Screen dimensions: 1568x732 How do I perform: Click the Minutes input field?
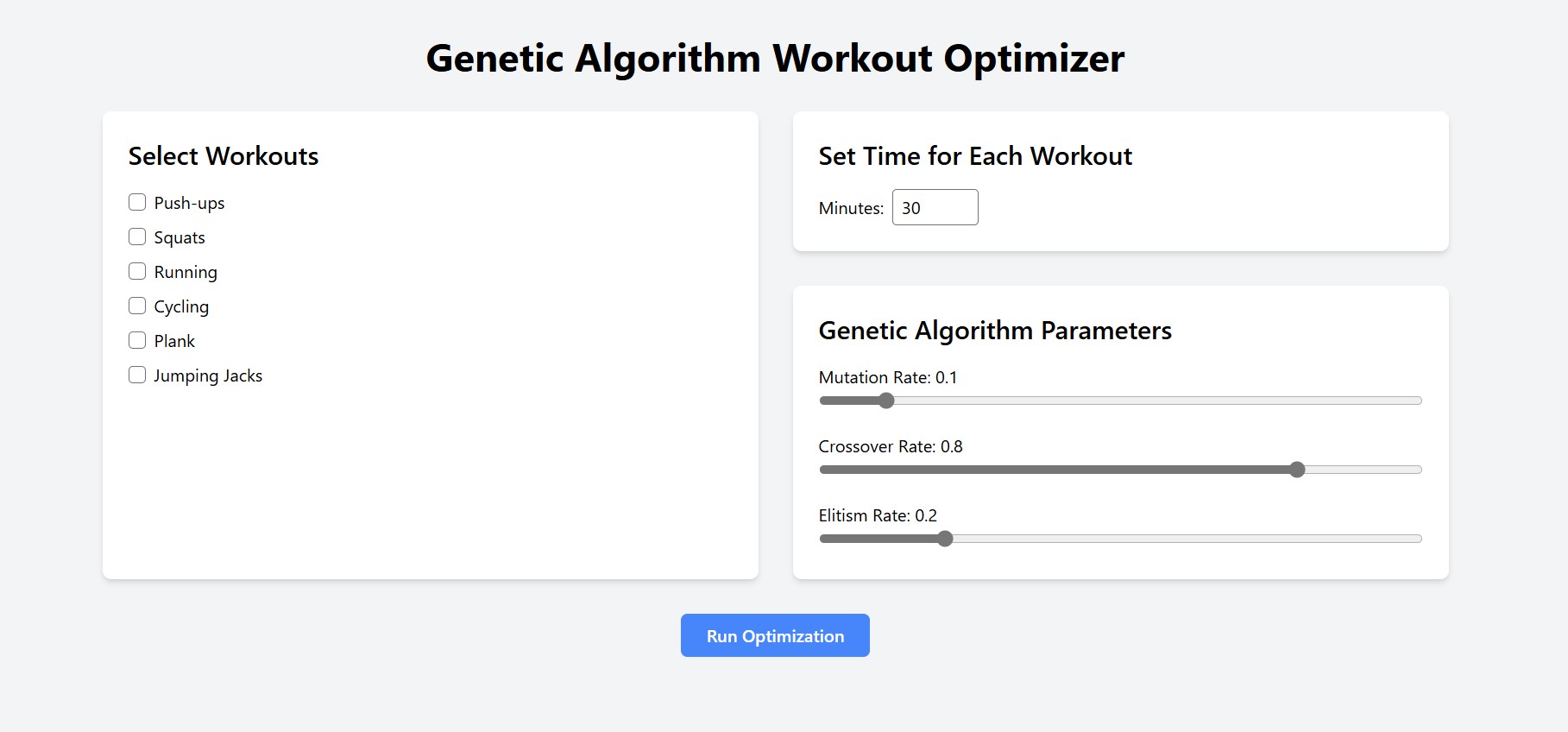(935, 208)
